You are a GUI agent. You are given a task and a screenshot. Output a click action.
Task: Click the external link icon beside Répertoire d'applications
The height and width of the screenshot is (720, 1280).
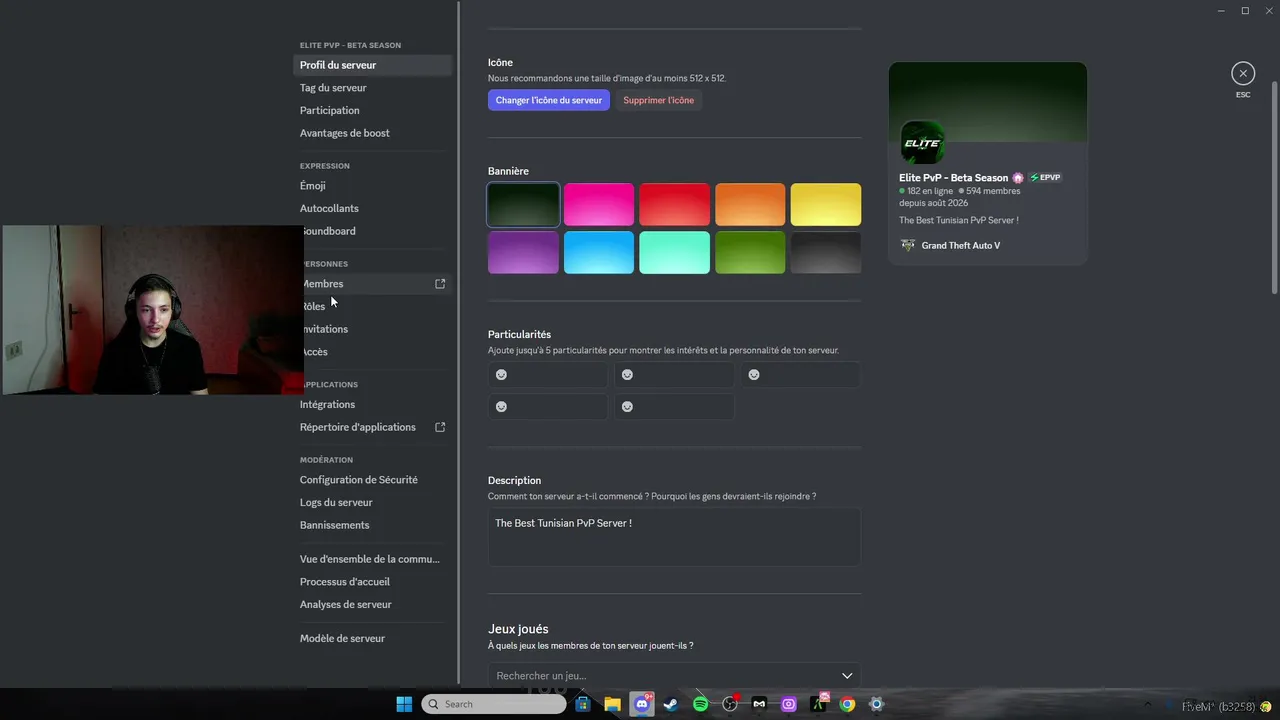point(440,427)
